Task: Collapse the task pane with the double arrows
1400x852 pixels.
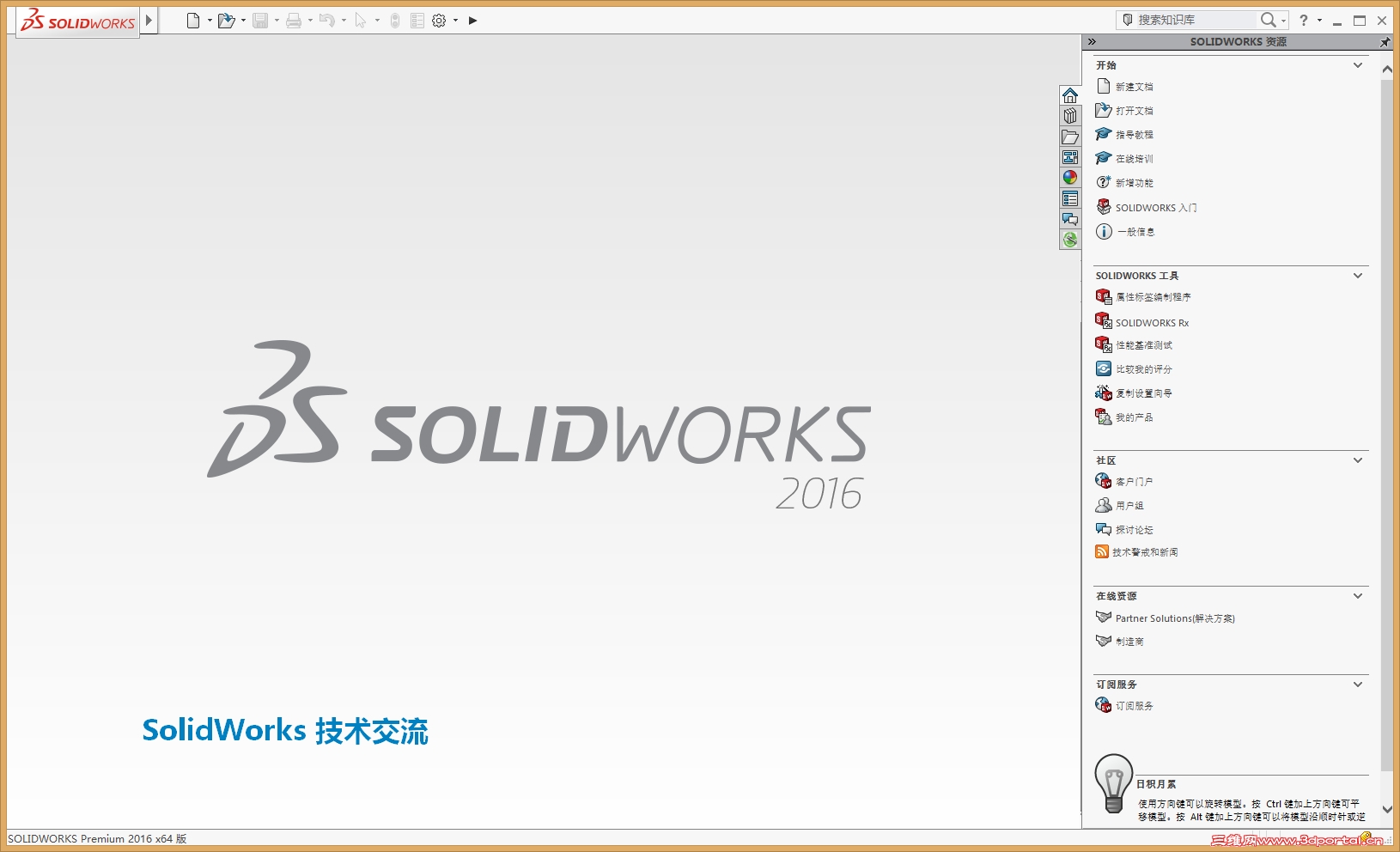Action: pyautogui.click(x=1092, y=40)
